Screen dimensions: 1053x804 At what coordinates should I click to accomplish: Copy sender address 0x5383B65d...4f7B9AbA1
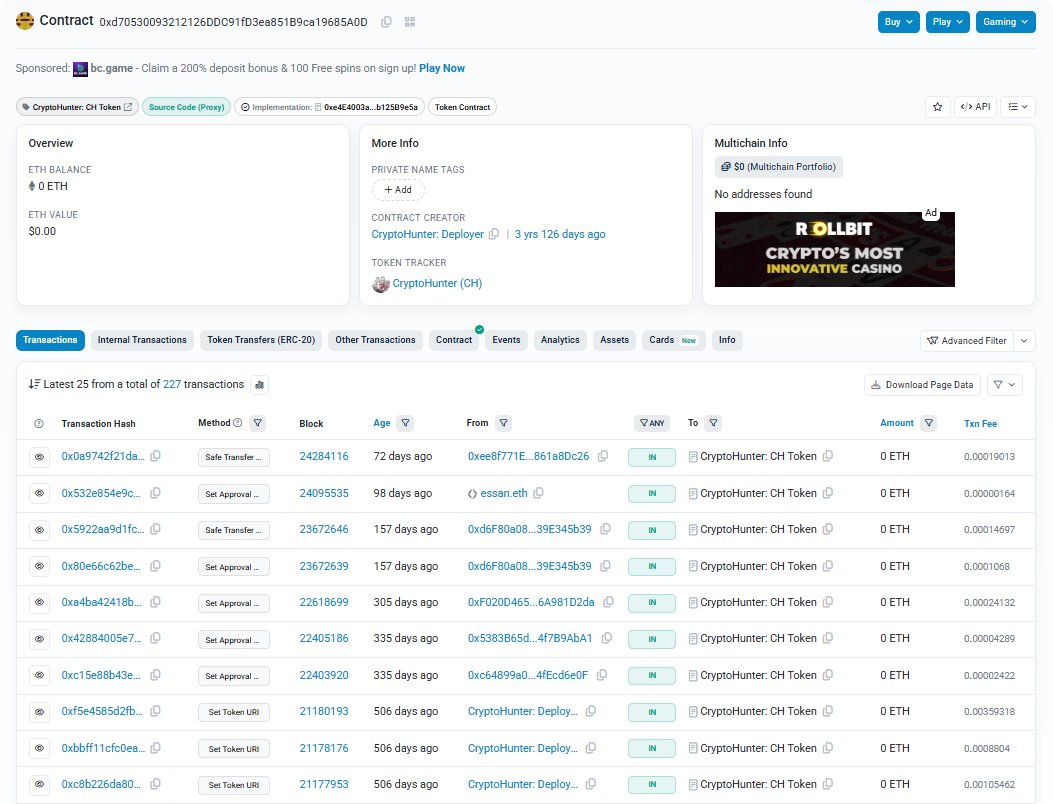[x=606, y=638]
